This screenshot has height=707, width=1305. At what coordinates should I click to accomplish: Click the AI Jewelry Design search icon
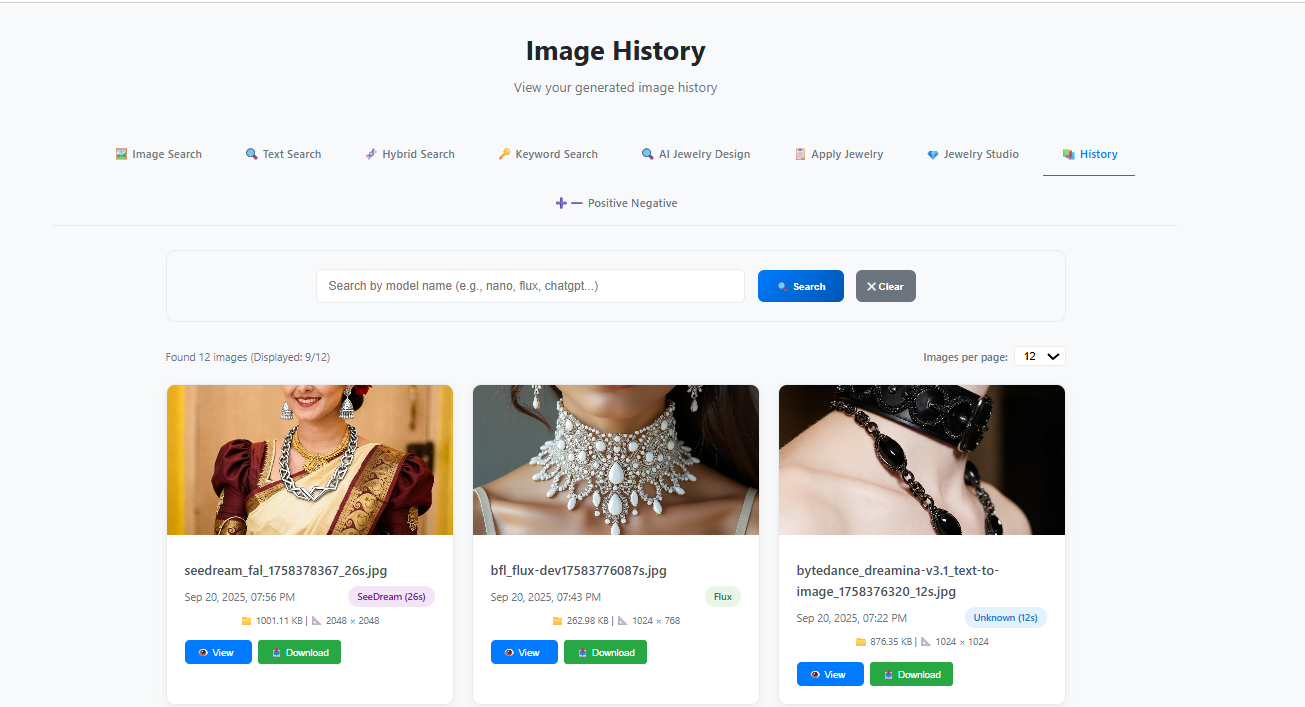646,153
